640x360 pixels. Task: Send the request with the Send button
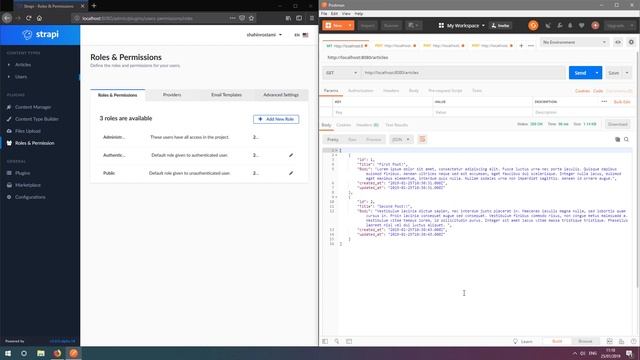click(580, 73)
